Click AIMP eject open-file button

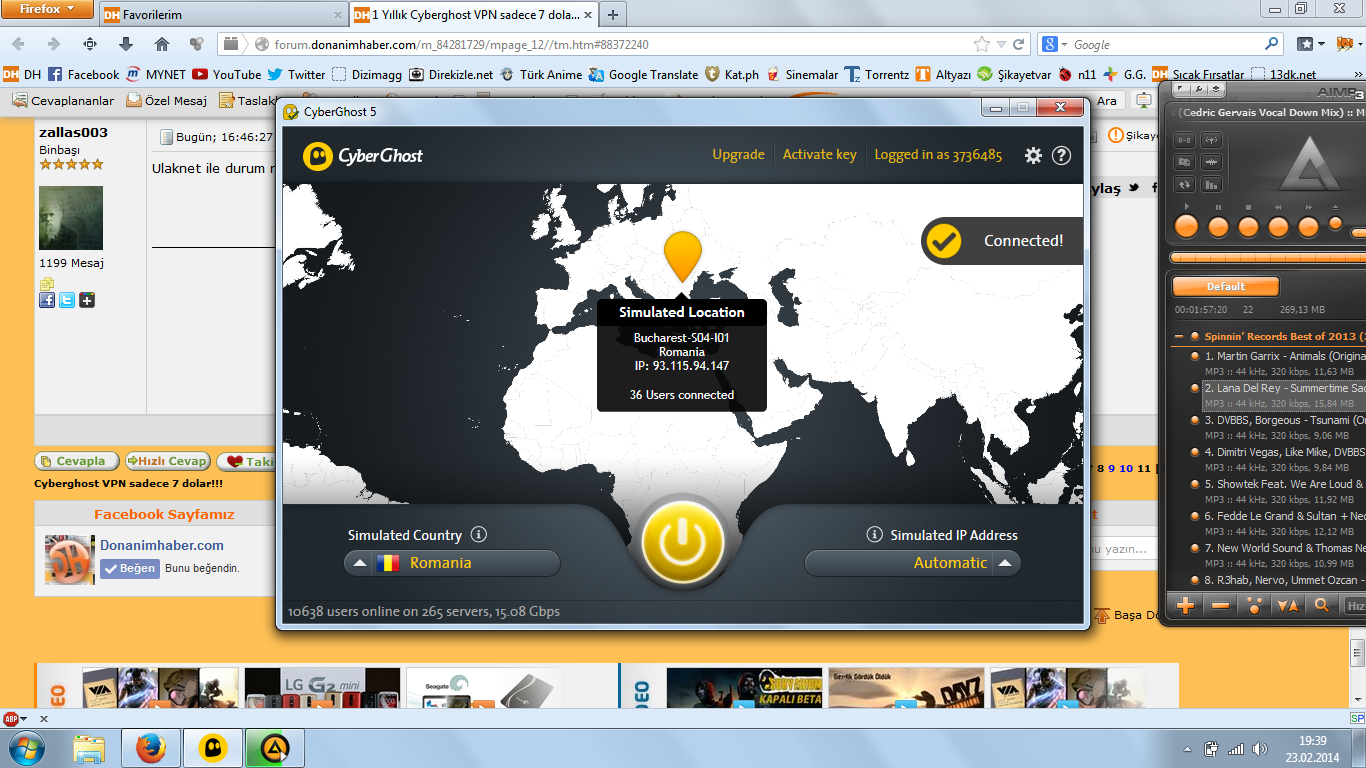tap(1335, 224)
